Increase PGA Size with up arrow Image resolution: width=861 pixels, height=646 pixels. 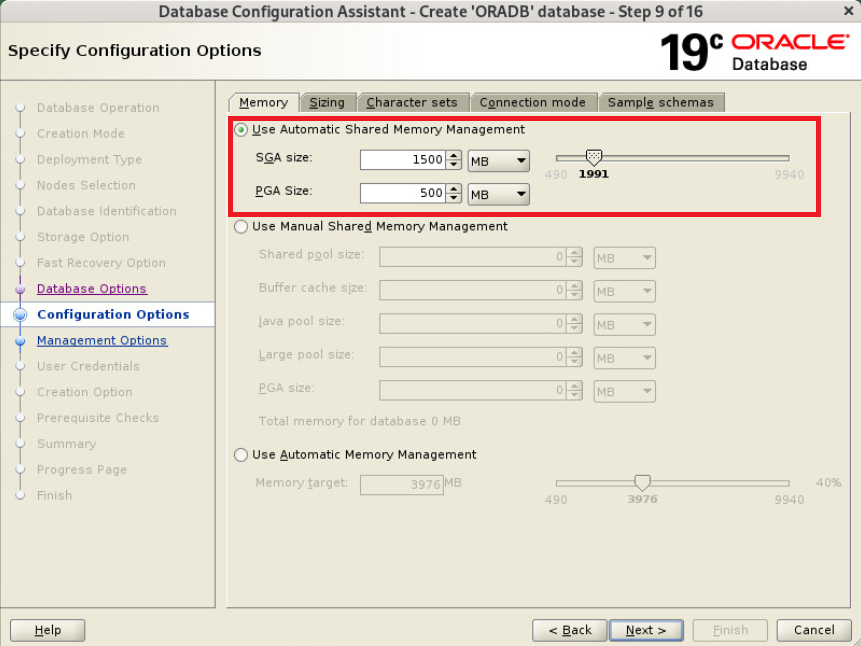click(454, 188)
